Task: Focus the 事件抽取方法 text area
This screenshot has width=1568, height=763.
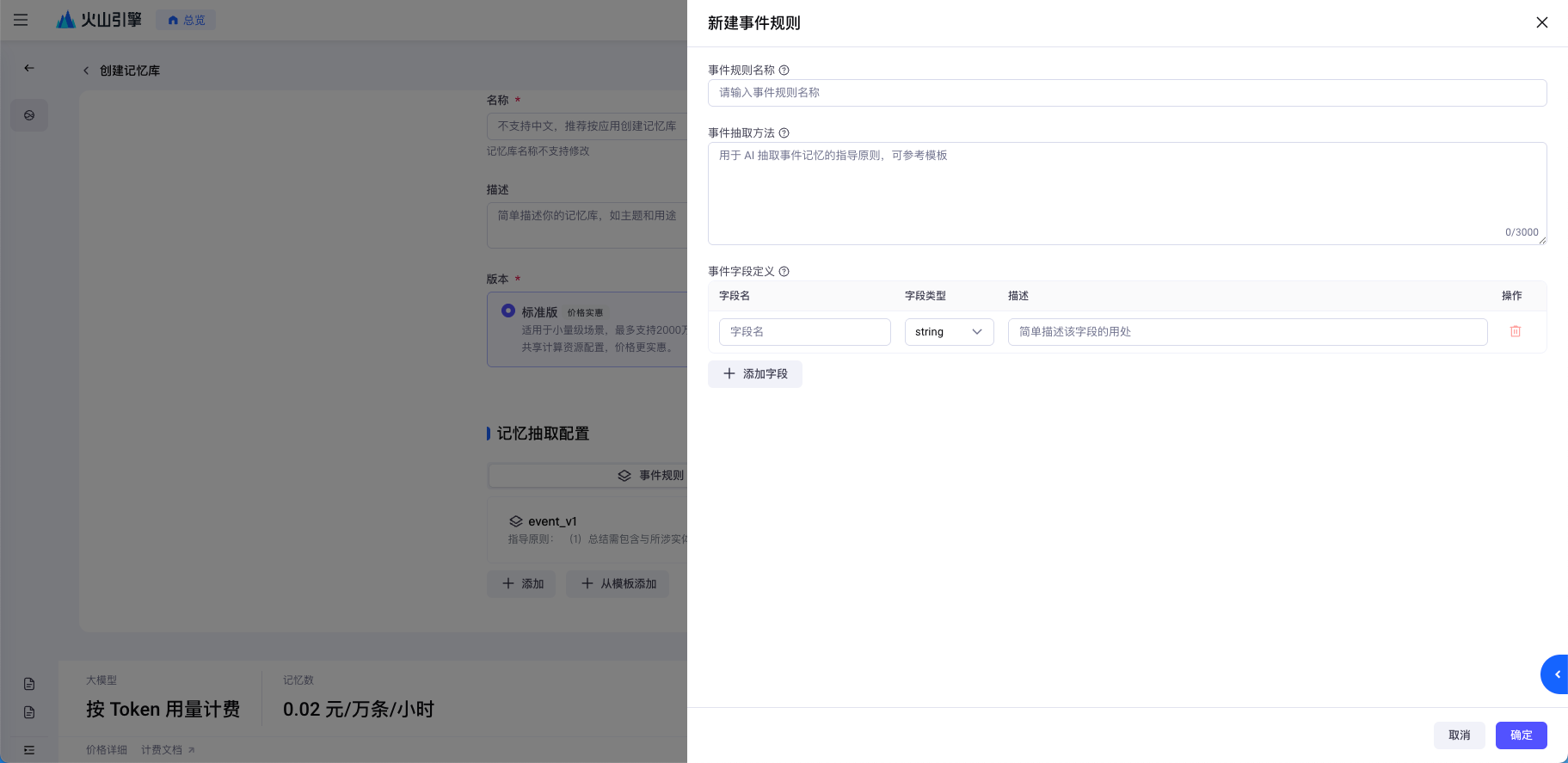Action: [x=1127, y=194]
